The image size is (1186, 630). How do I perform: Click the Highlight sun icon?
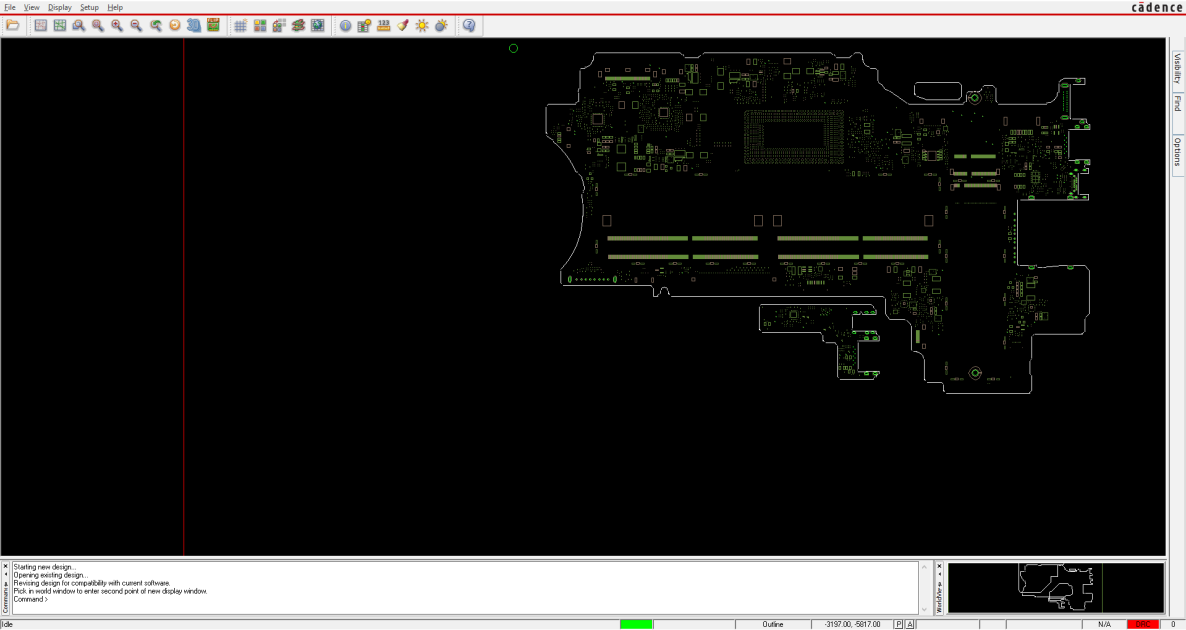click(422, 25)
